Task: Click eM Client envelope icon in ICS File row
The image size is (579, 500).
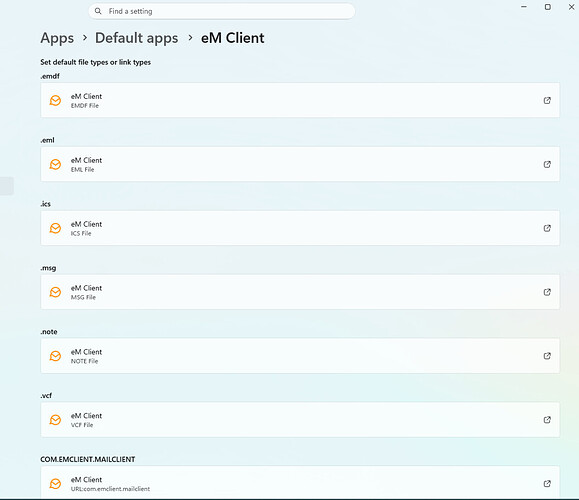Action: tap(55, 228)
